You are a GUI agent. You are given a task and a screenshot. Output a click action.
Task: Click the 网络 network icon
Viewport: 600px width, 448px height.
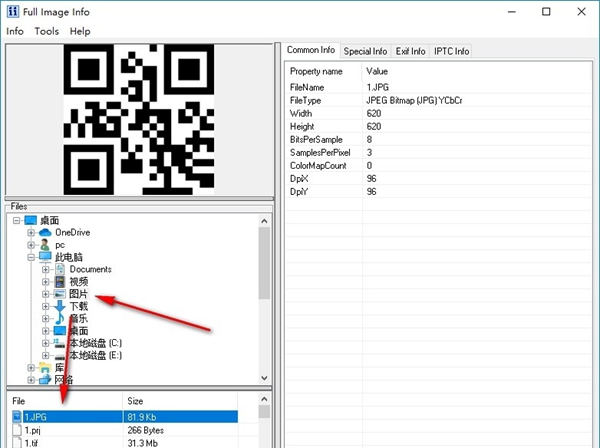pyautogui.click(x=45, y=380)
